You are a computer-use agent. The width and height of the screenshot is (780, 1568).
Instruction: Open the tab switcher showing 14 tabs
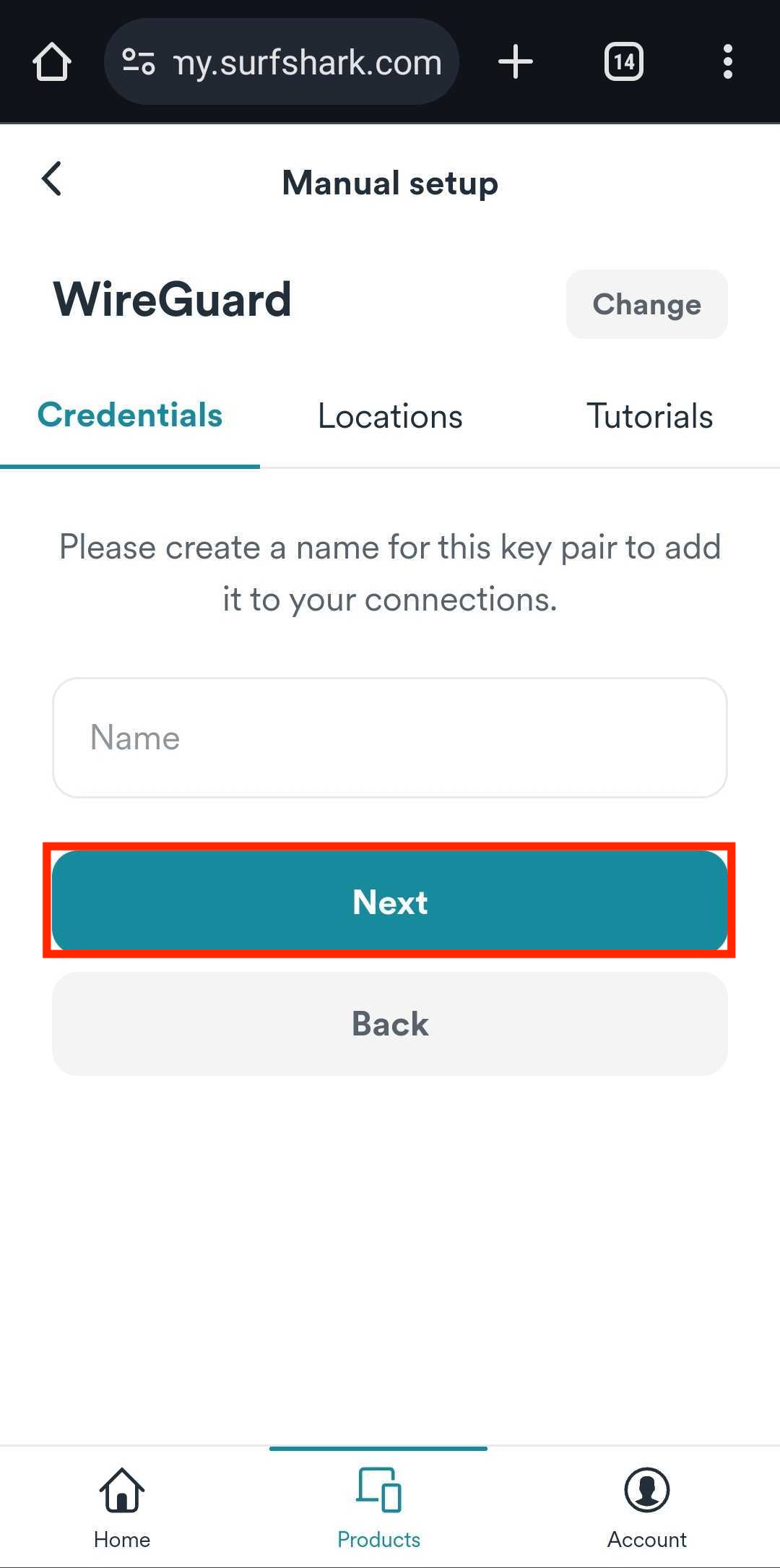tap(623, 61)
